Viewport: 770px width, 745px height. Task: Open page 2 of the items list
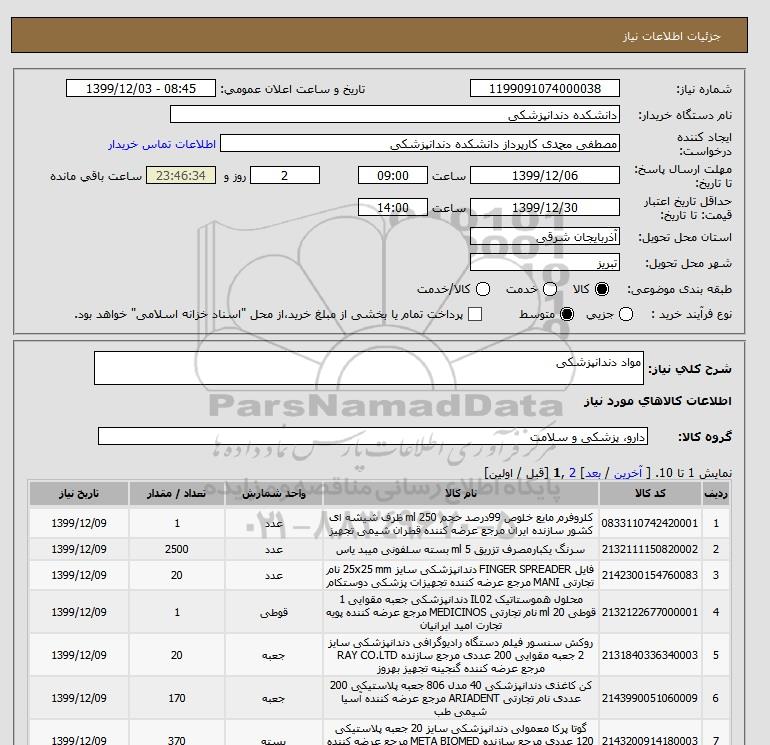[572, 473]
